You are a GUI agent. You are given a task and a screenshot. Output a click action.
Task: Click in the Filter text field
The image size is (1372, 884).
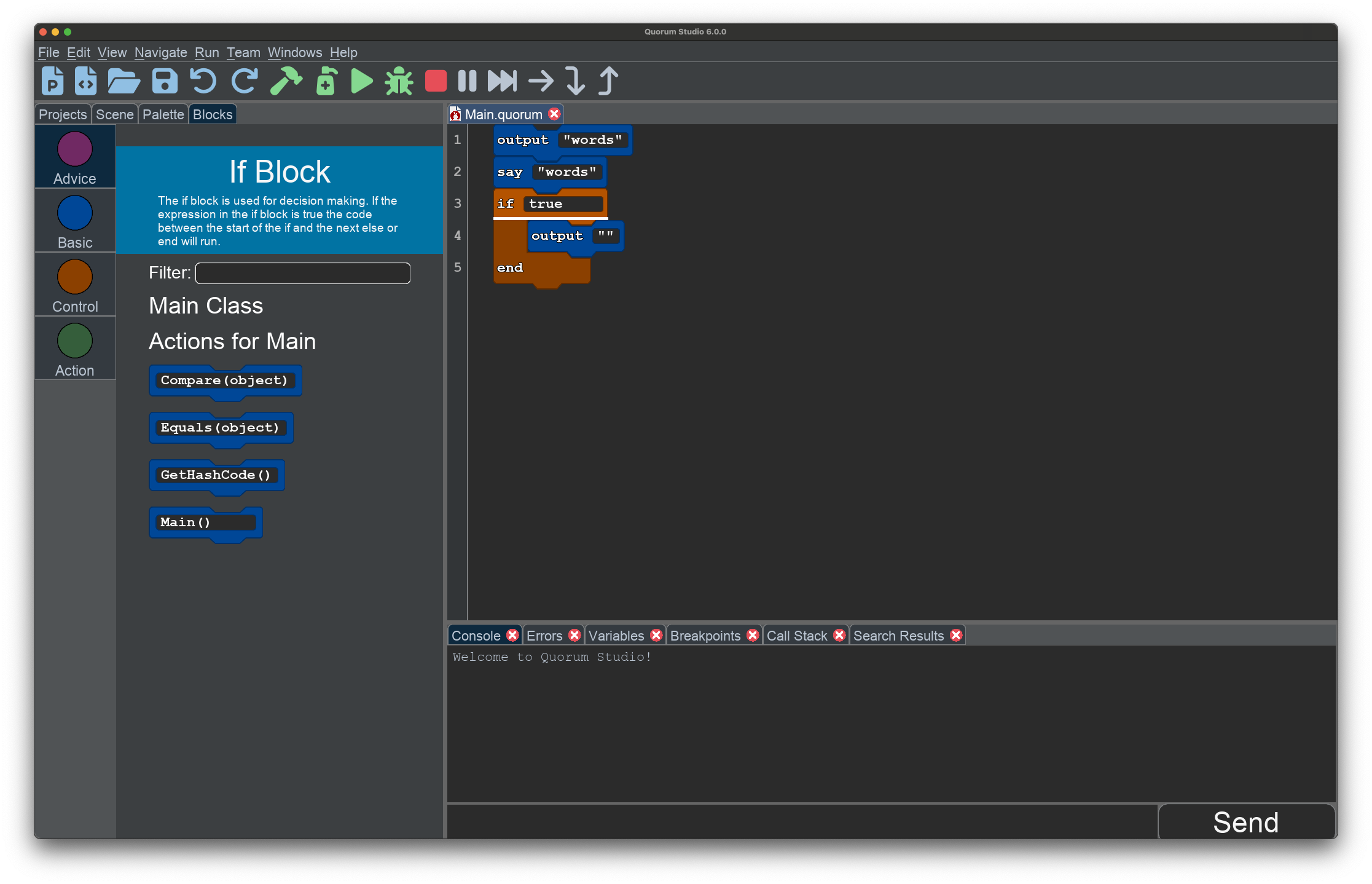coord(302,273)
